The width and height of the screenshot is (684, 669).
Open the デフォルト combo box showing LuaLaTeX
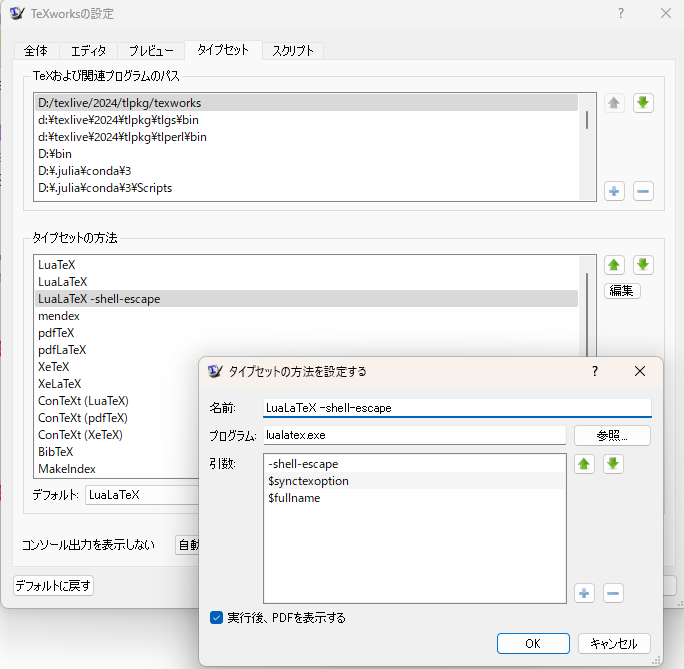[x=142, y=495]
